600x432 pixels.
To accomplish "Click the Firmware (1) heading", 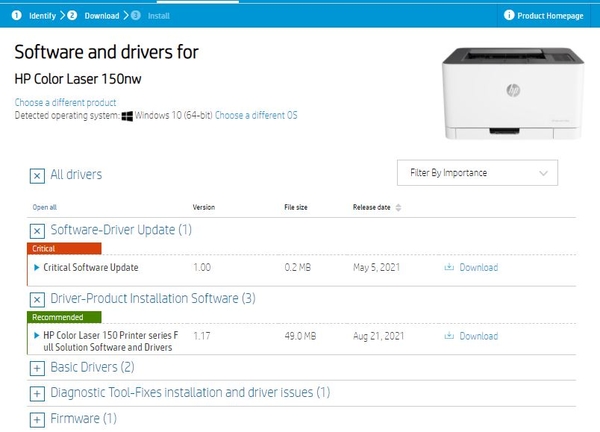I will click(83, 418).
